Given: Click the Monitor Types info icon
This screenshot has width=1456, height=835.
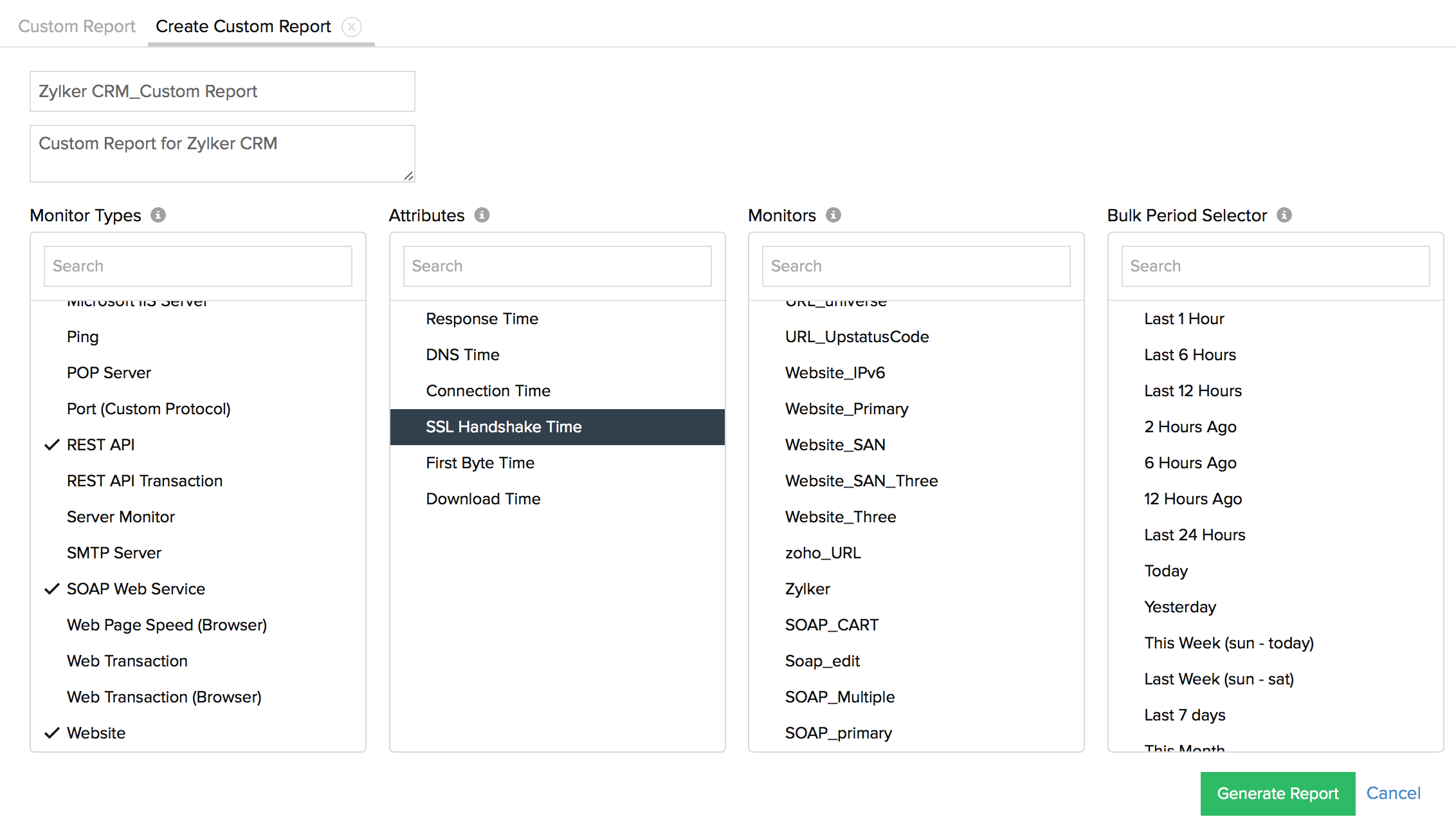Looking at the screenshot, I should point(158,216).
